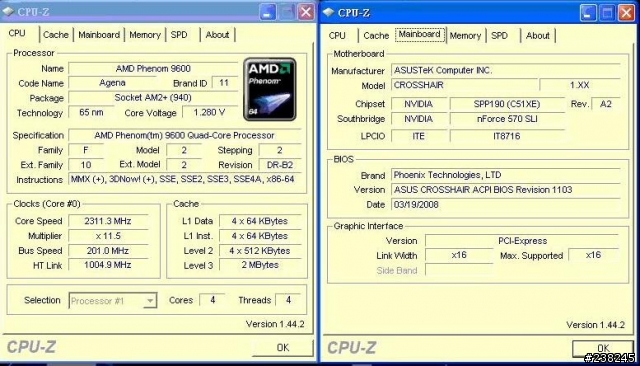Click the empty Side Band field
The image size is (640, 366).
pyautogui.click(x=459, y=270)
